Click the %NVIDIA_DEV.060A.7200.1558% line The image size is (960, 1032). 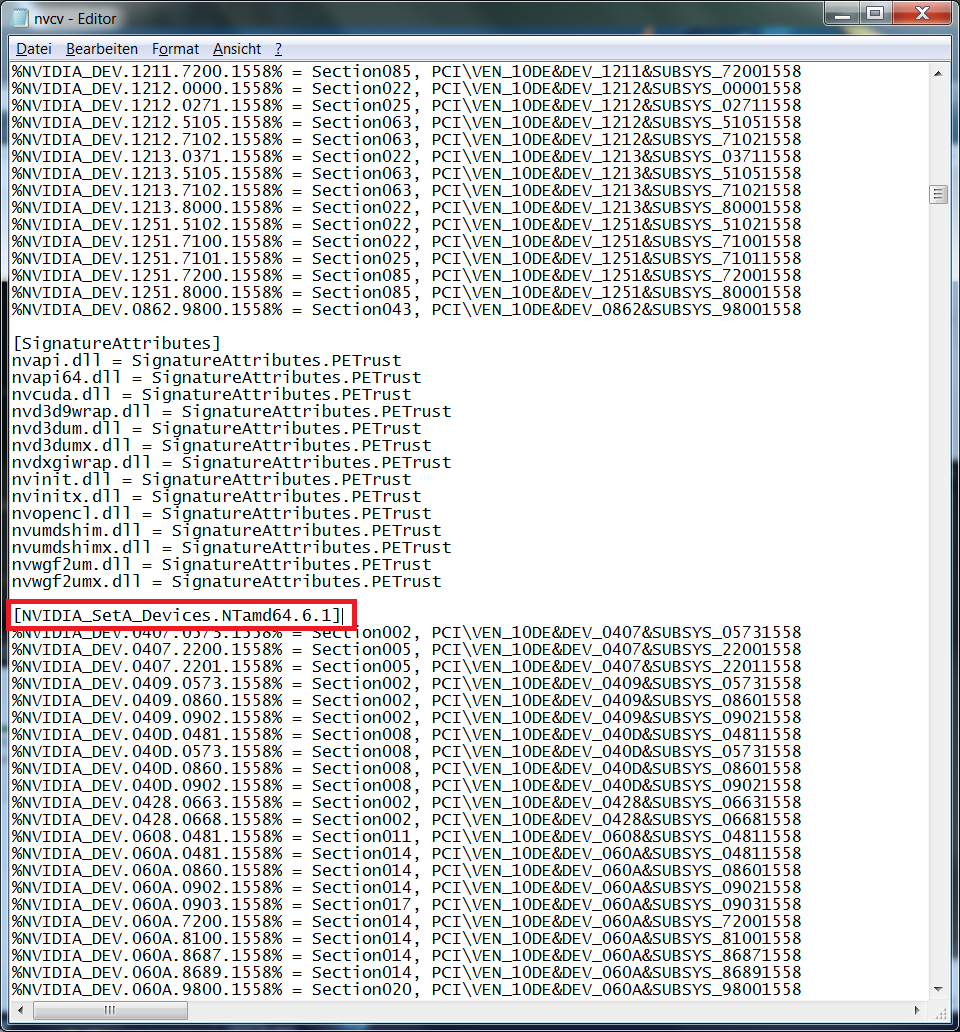coord(407,921)
